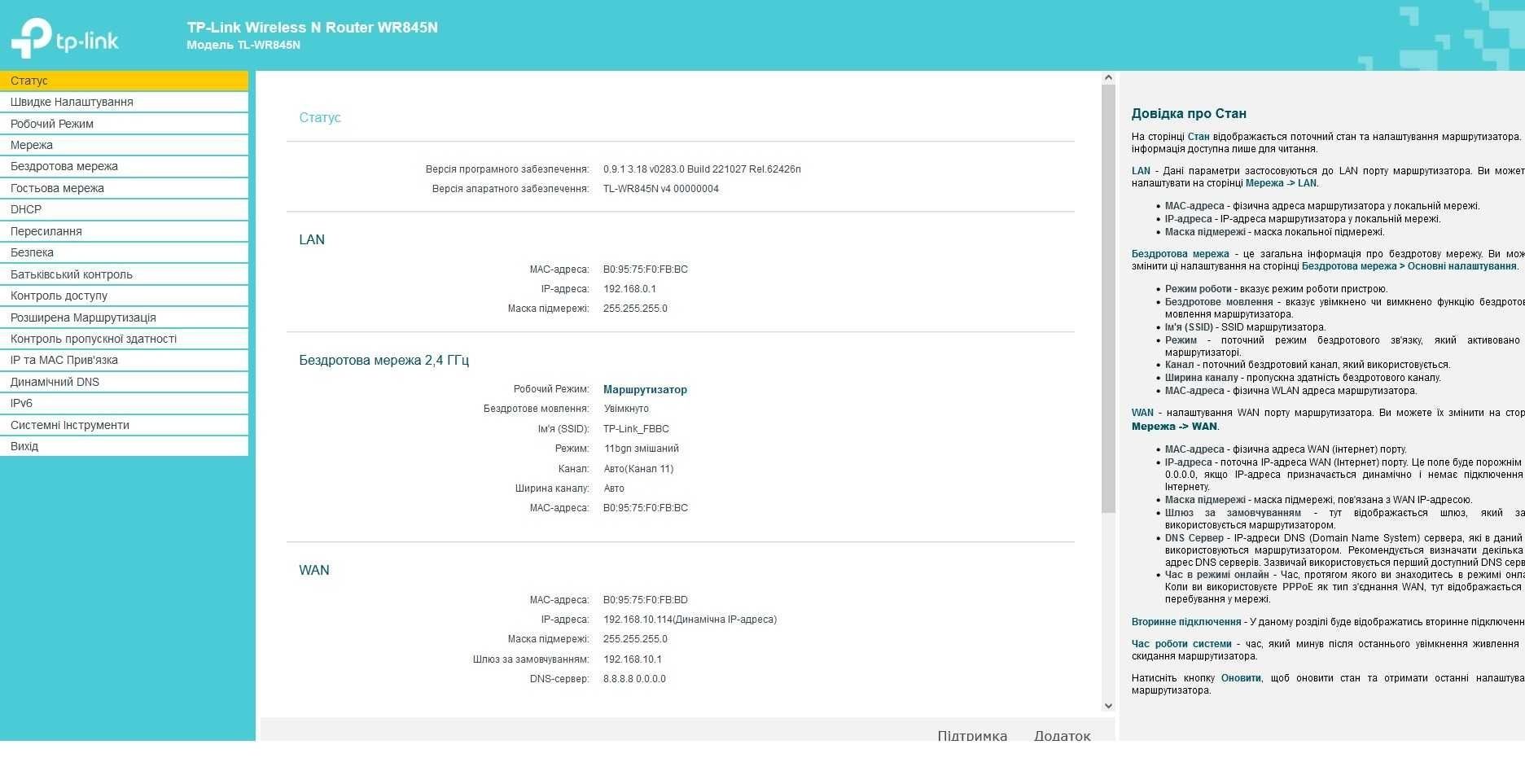The image size is (1525, 784).
Task: Click channel value Авто(Канал 11)
Action: tap(638, 469)
